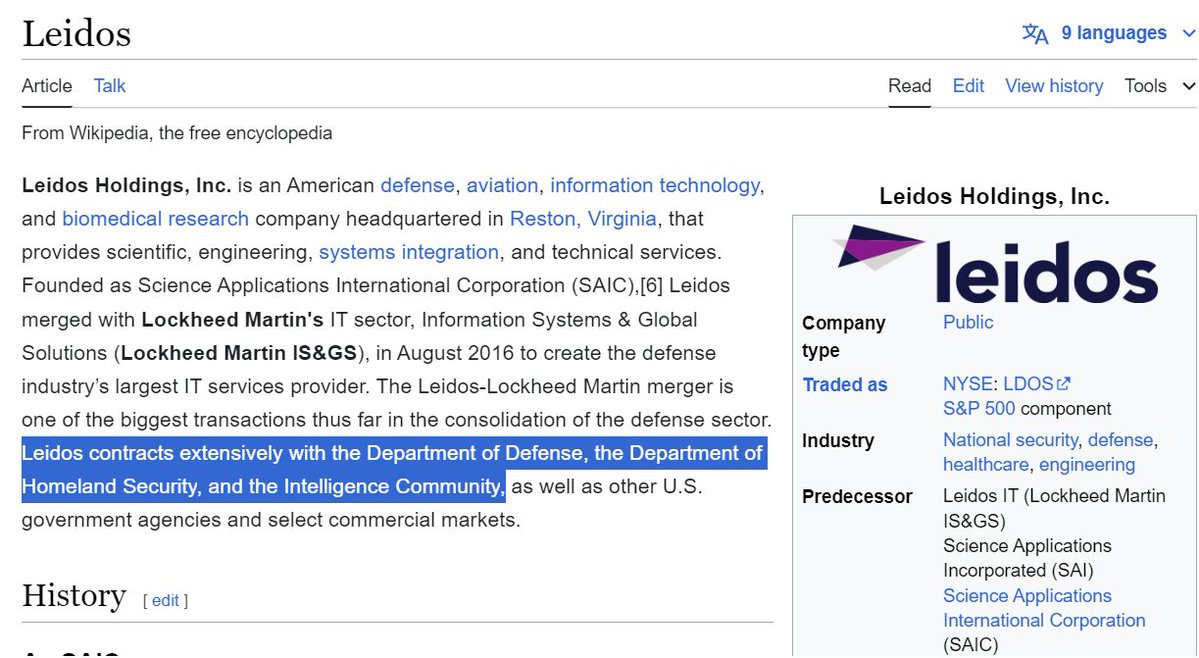The image size is (1199, 658).
Task: Edit the History section
Action: point(165,601)
